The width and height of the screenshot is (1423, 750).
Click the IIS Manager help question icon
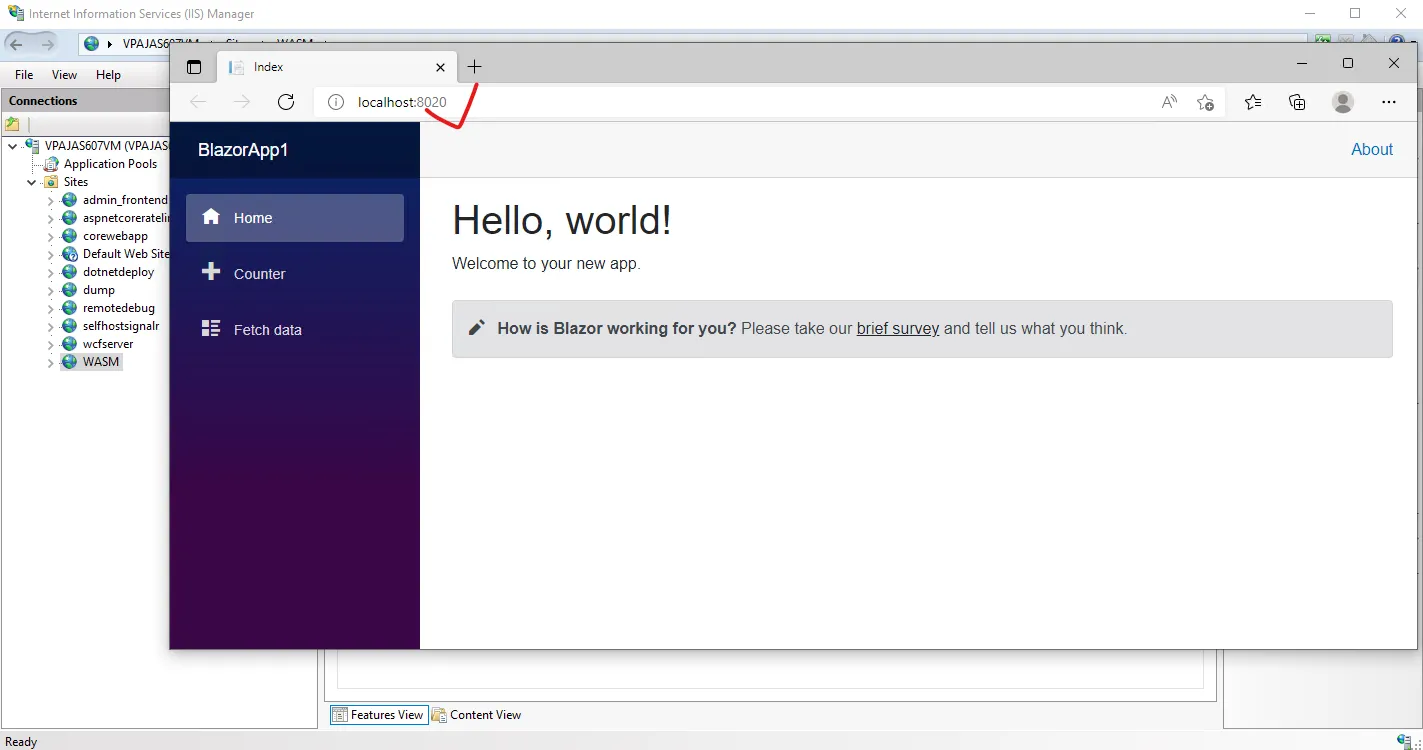1398,43
